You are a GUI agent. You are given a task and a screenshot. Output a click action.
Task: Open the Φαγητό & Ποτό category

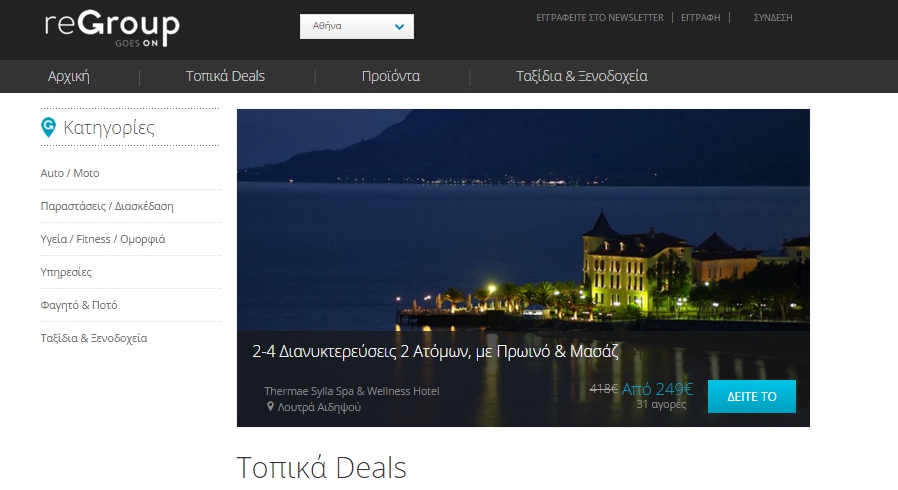click(78, 305)
